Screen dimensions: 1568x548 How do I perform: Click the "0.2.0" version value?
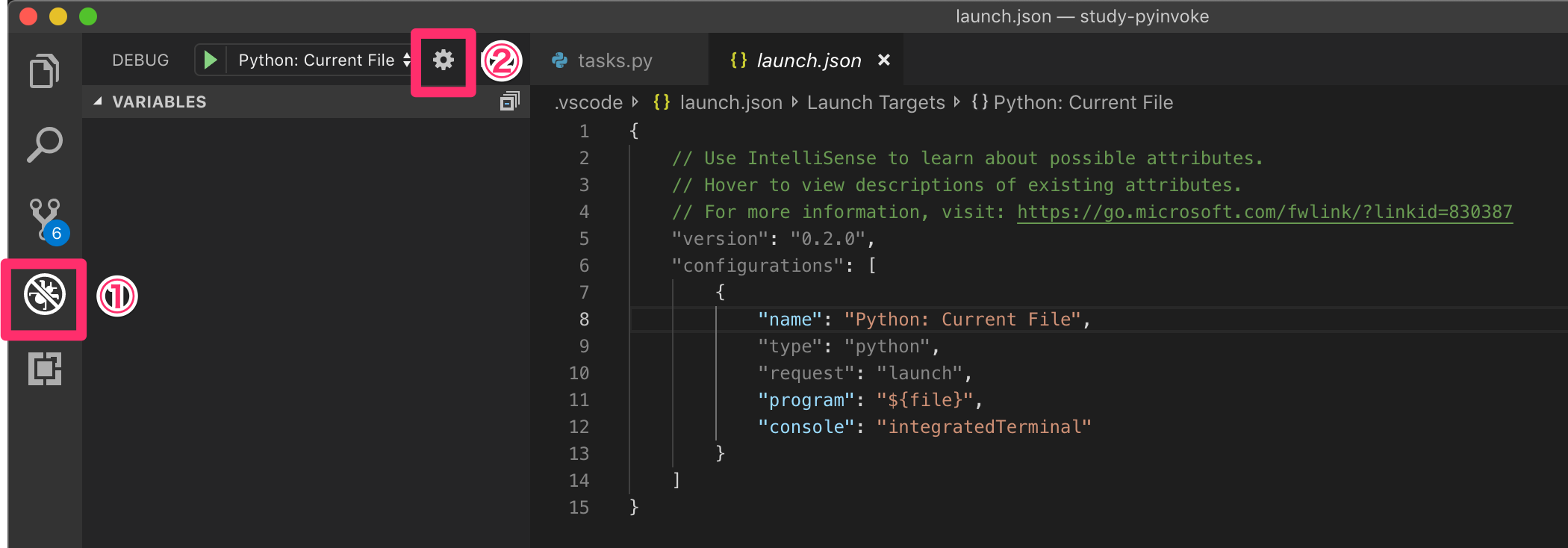(x=827, y=239)
